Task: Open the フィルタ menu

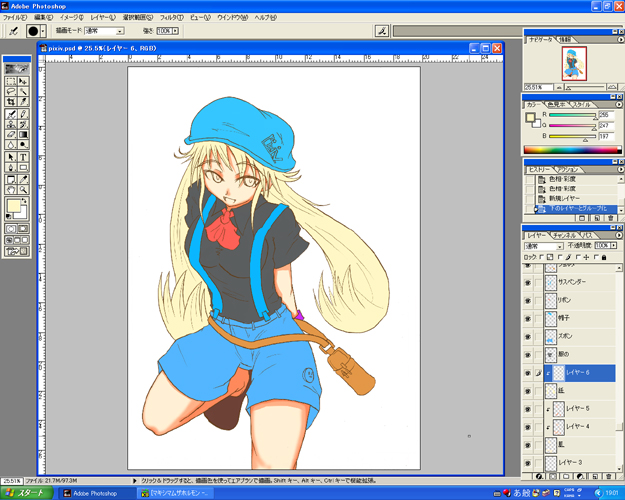Action: 171,18
